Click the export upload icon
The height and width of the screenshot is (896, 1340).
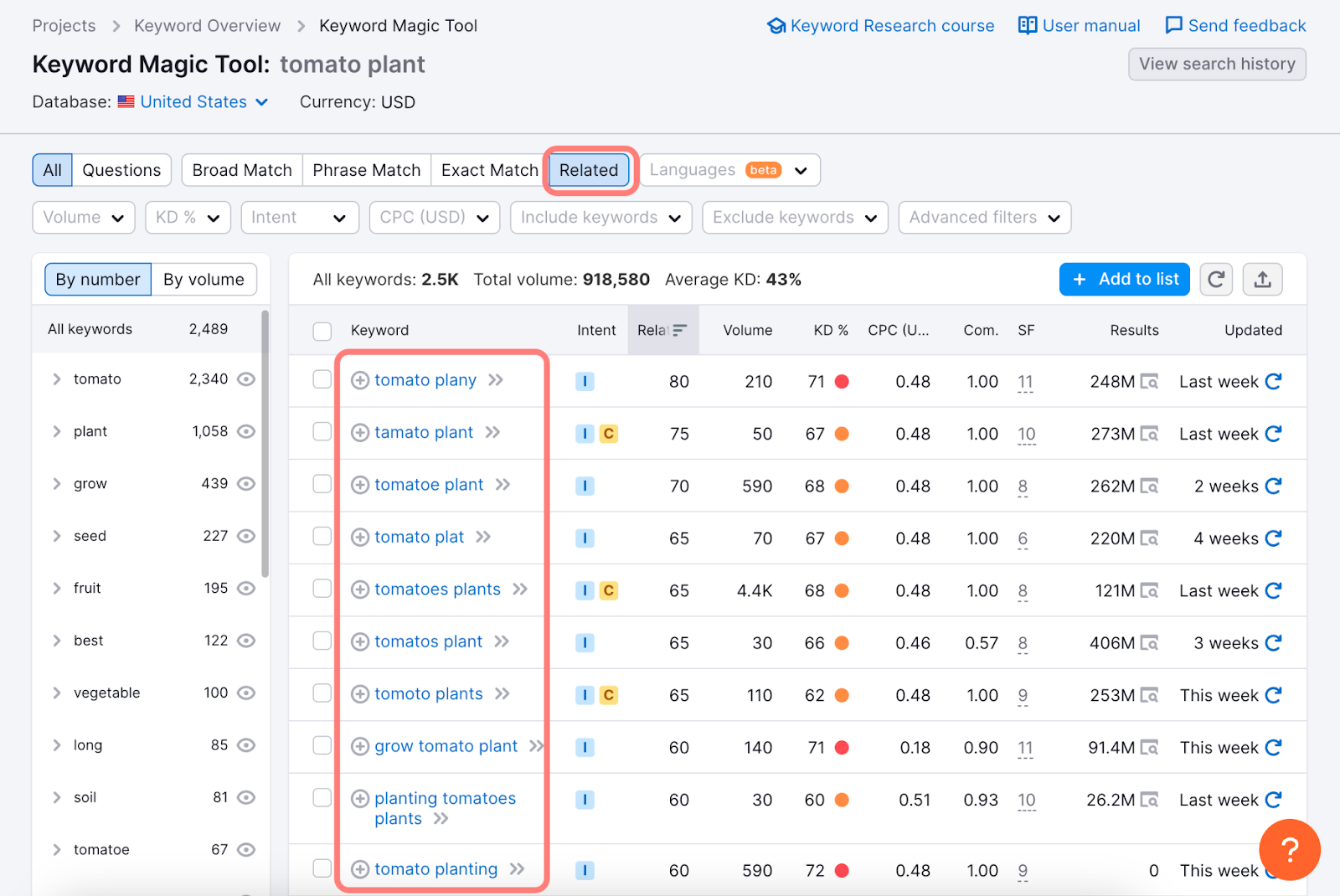1262,279
